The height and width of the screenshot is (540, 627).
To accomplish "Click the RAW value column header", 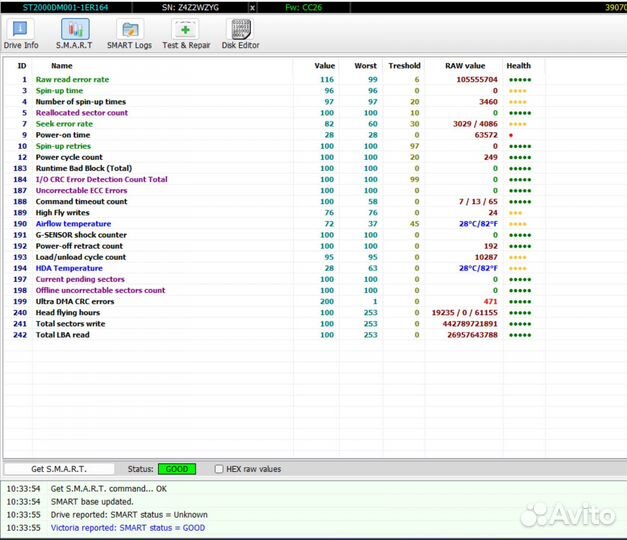I will coord(467,66).
